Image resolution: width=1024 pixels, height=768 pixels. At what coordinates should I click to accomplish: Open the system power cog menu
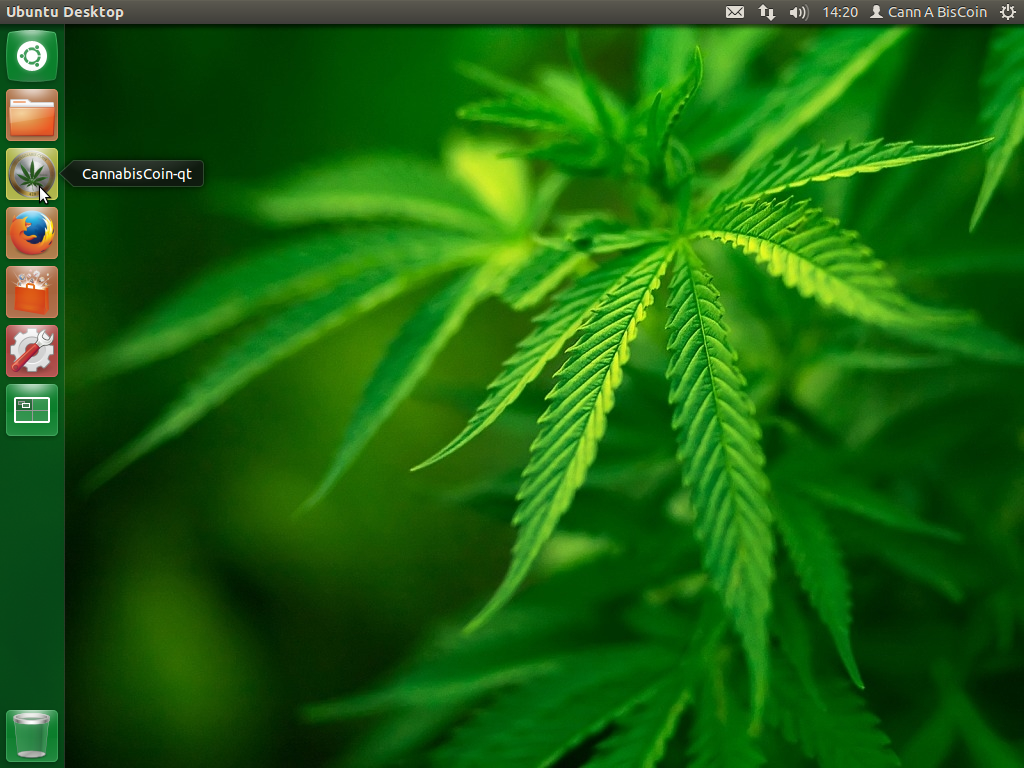(x=1008, y=12)
